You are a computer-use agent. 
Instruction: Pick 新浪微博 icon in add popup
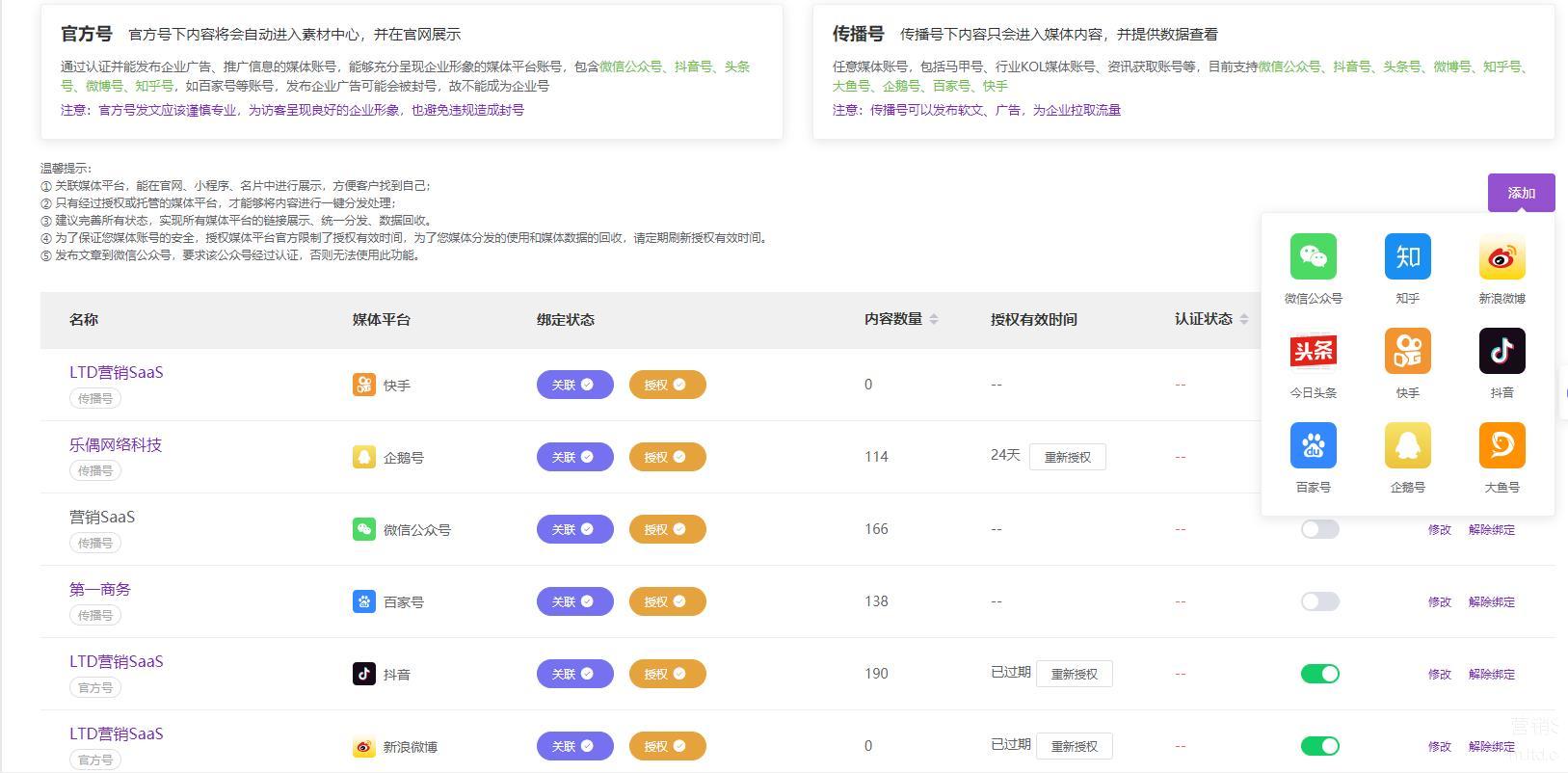1502,256
